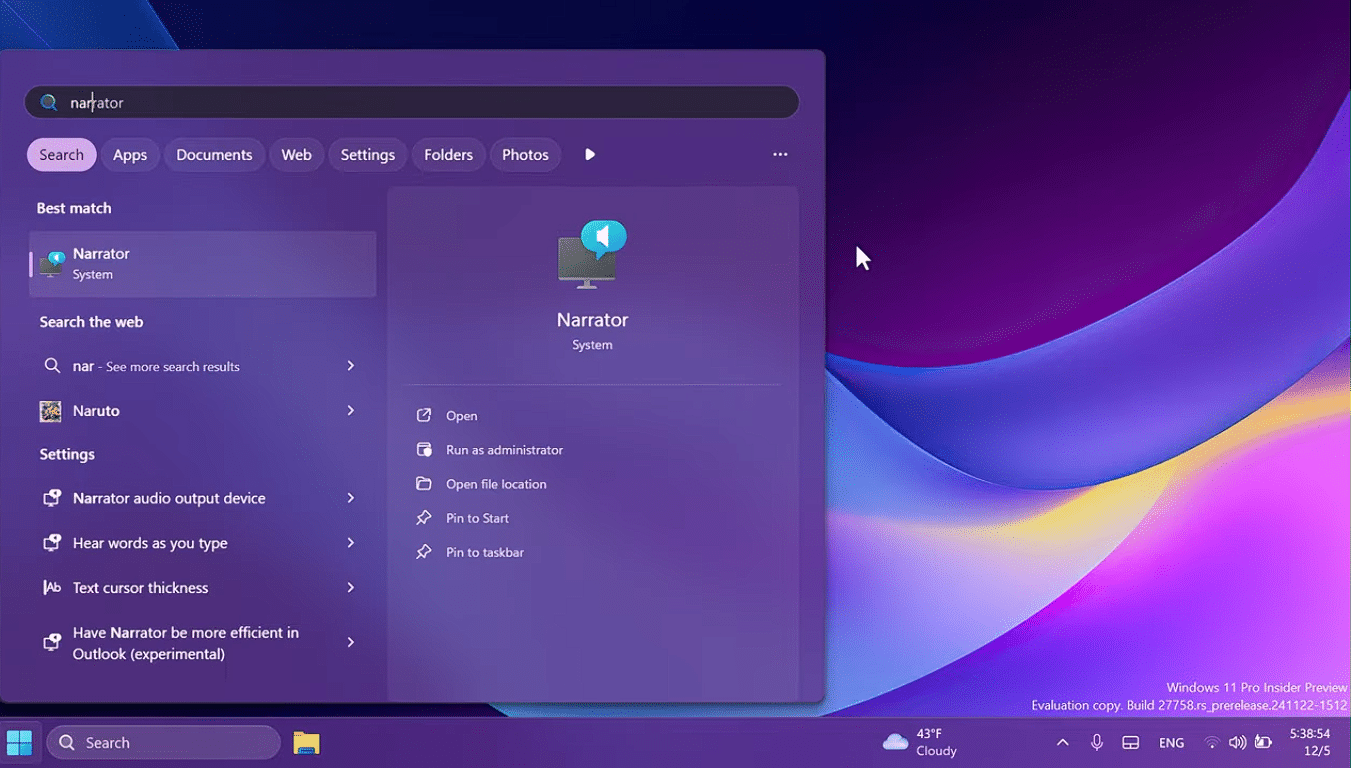Expand the Hear words as you type chevron
The width and height of the screenshot is (1351, 768).
pos(351,543)
